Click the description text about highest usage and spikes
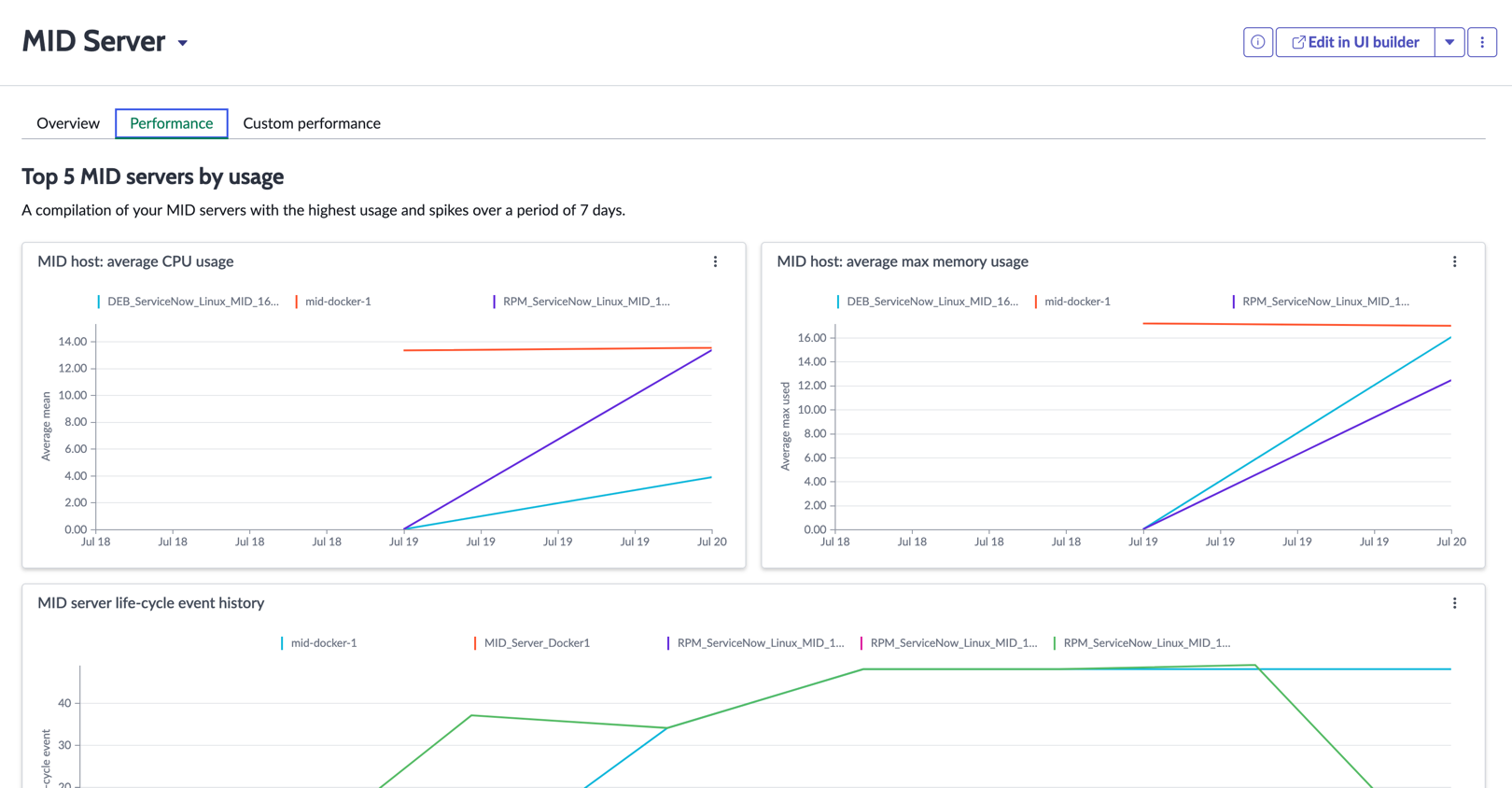 click(324, 210)
